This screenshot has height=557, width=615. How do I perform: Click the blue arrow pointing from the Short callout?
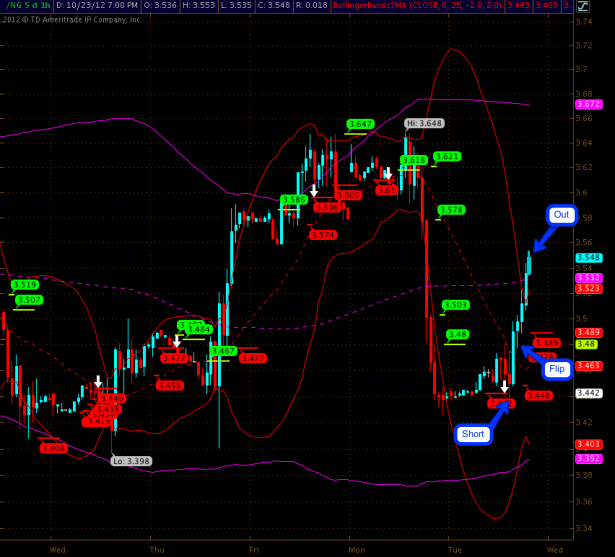[496, 413]
